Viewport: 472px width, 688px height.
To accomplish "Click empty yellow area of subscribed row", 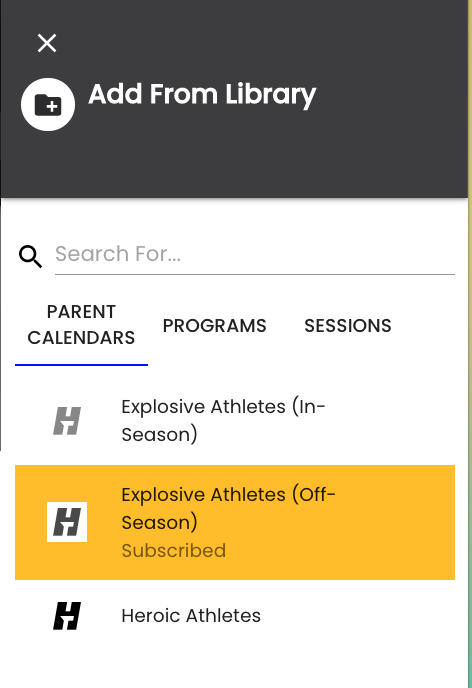I will pos(395,522).
